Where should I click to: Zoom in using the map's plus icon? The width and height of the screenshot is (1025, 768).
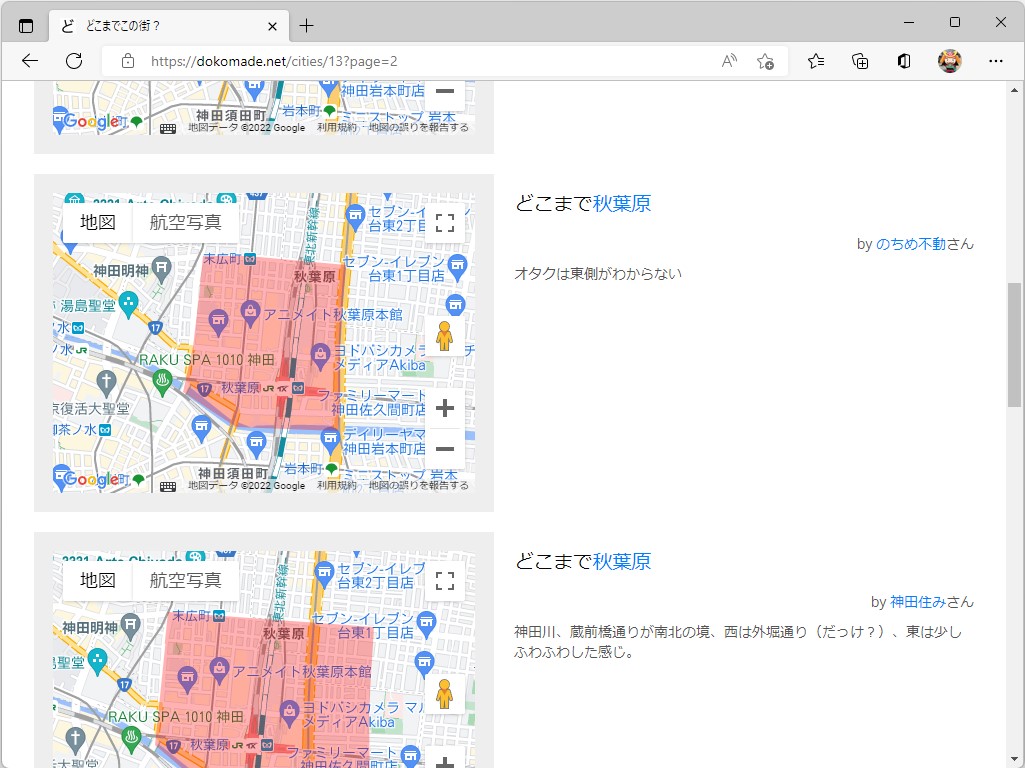pos(445,408)
